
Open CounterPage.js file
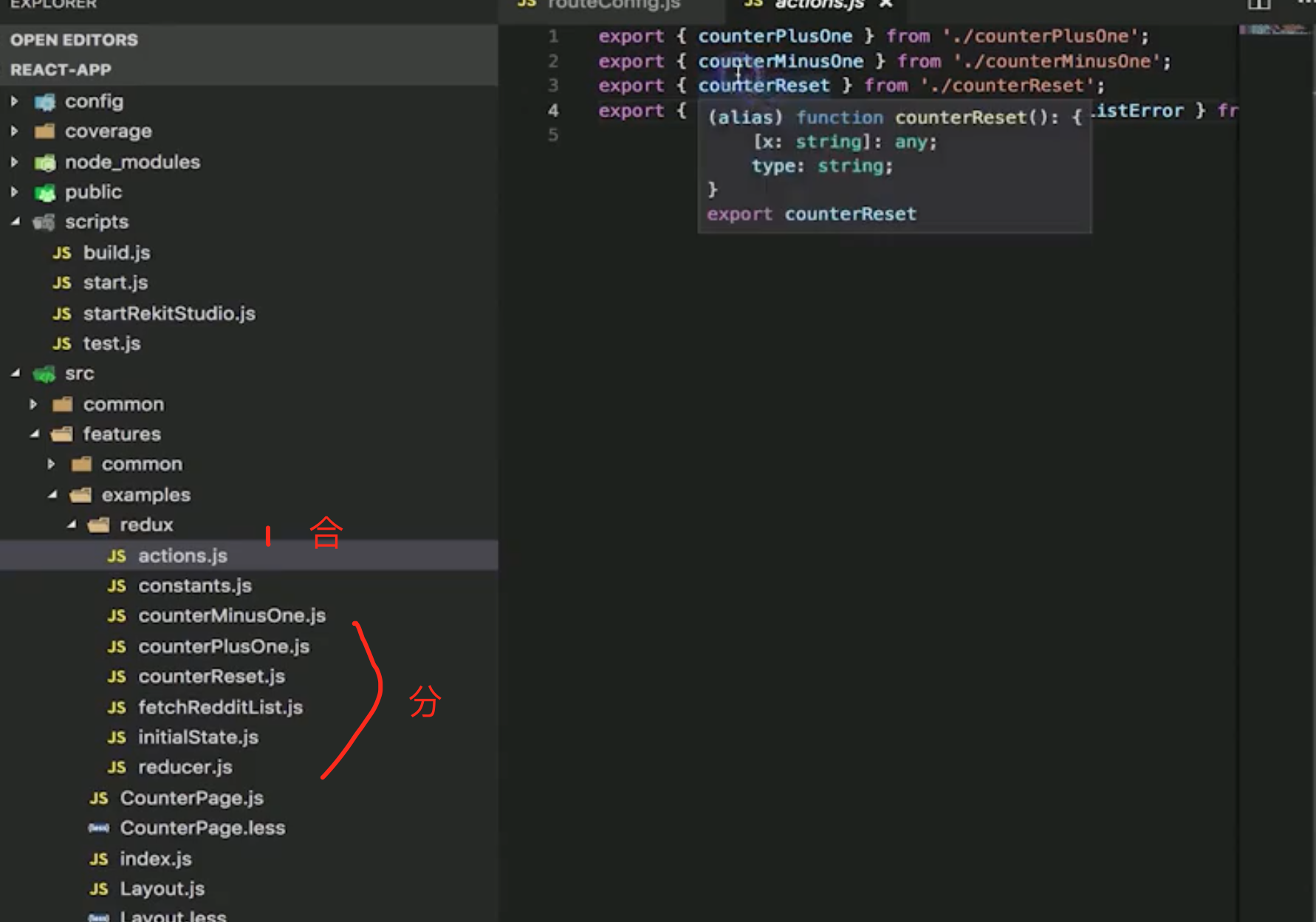tap(191, 799)
